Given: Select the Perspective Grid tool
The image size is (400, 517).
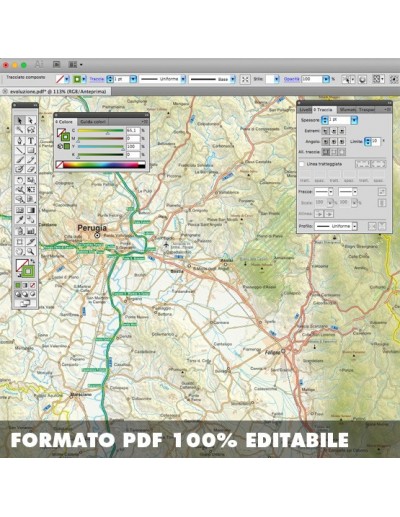Looking at the screenshot, I should pos(31,199).
